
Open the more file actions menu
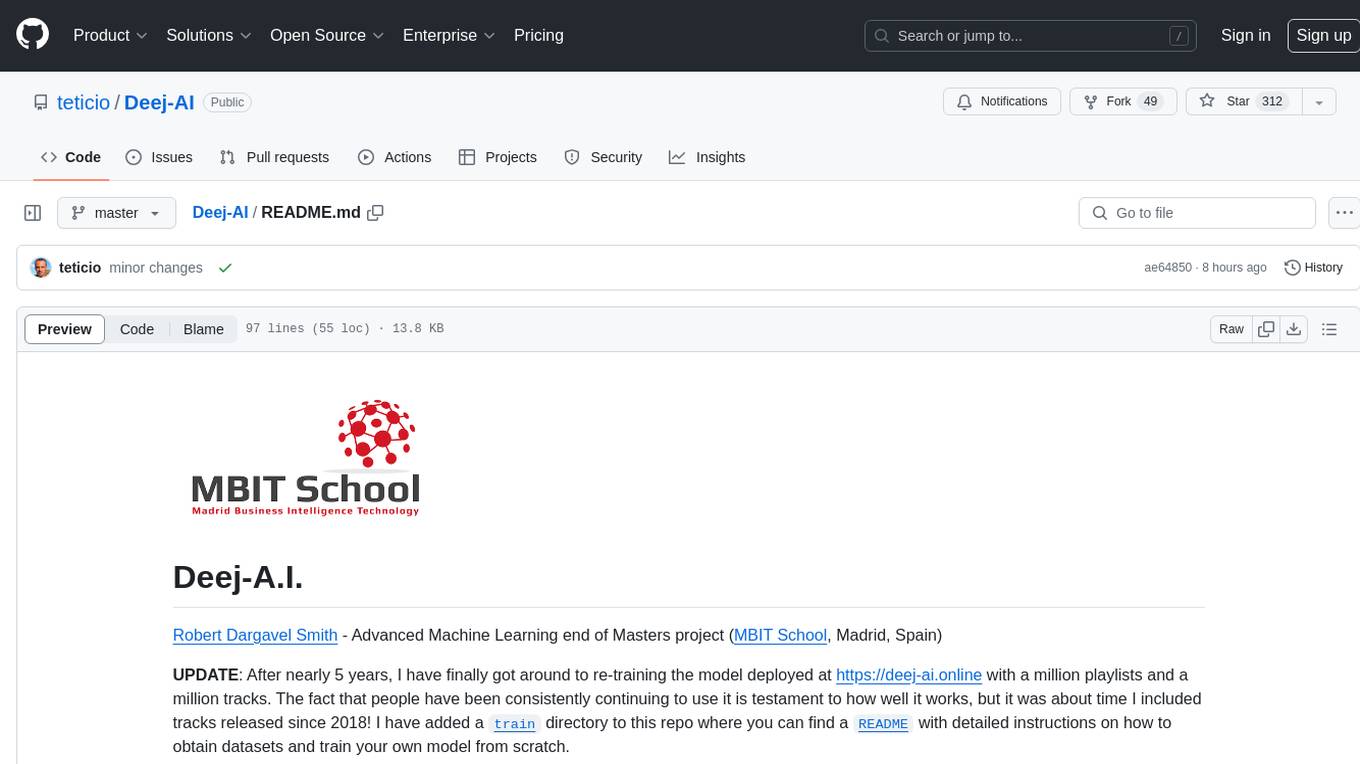pos(1344,213)
